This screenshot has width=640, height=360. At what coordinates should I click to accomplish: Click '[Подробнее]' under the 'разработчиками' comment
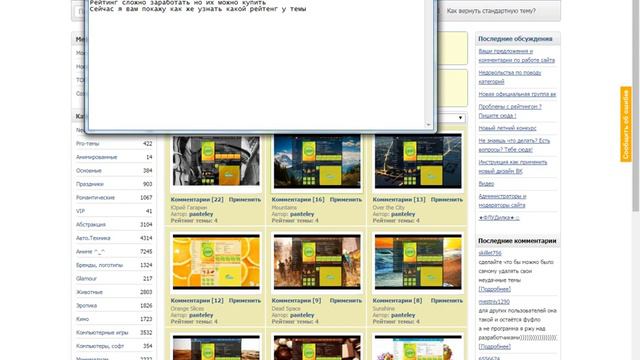click(494, 347)
